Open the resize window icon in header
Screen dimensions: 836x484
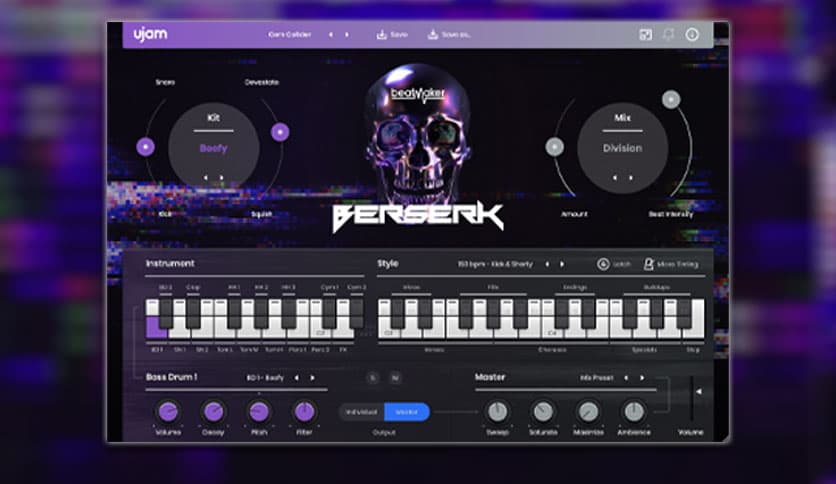[645, 35]
